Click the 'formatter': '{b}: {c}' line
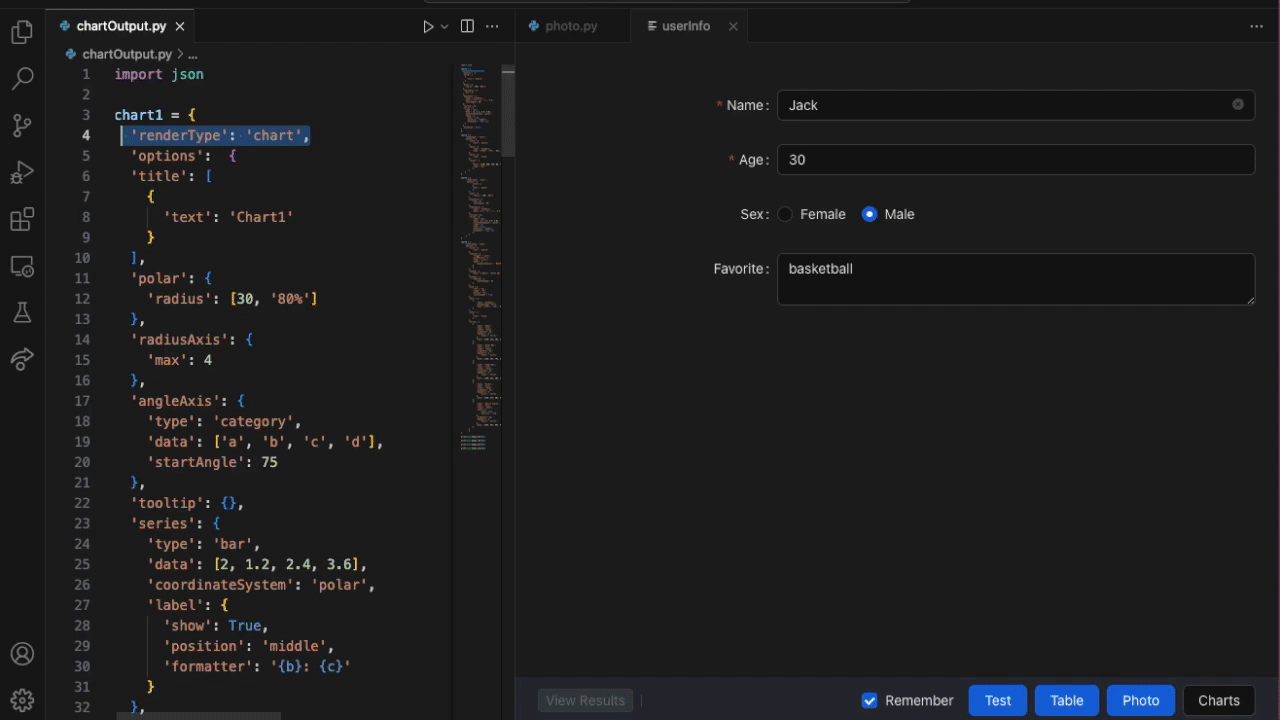Screen dimensions: 1280x720 (x=257, y=667)
